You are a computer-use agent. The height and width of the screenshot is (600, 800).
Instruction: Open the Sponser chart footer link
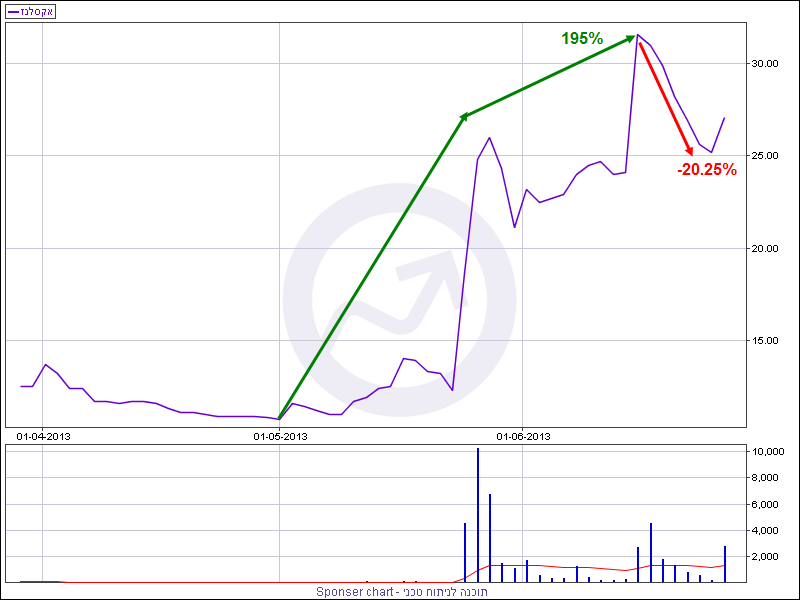point(401,591)
